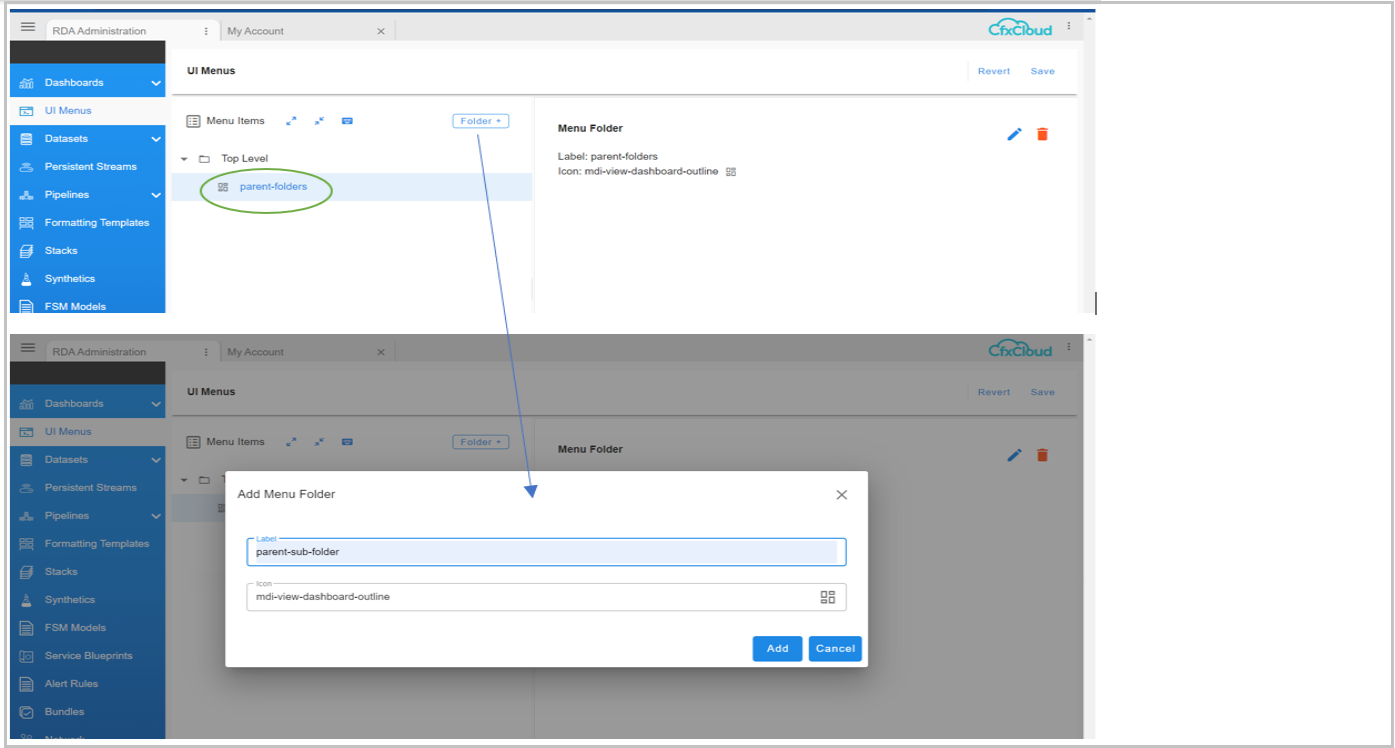Image resolution: width=1395 pixels, height=748 pixels.
Task: Open the Bundles sidebar item
Action: point(64,712)
